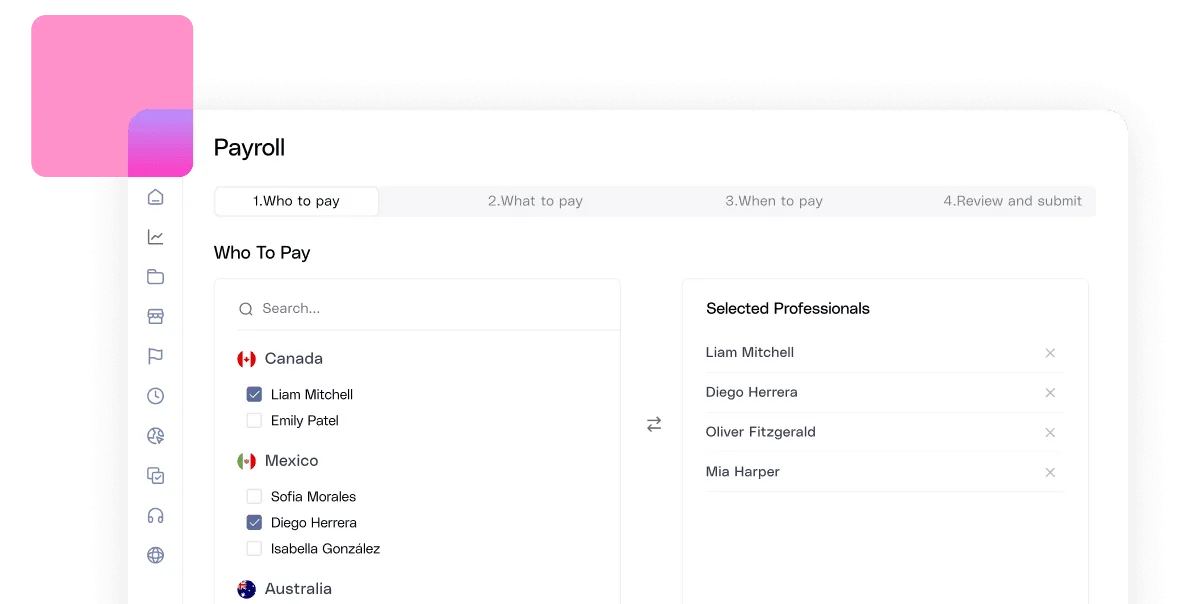The height and width of the screenshot is (604, 1200).
Task: Click the Canada country group
Action: (x=280, y=358)
